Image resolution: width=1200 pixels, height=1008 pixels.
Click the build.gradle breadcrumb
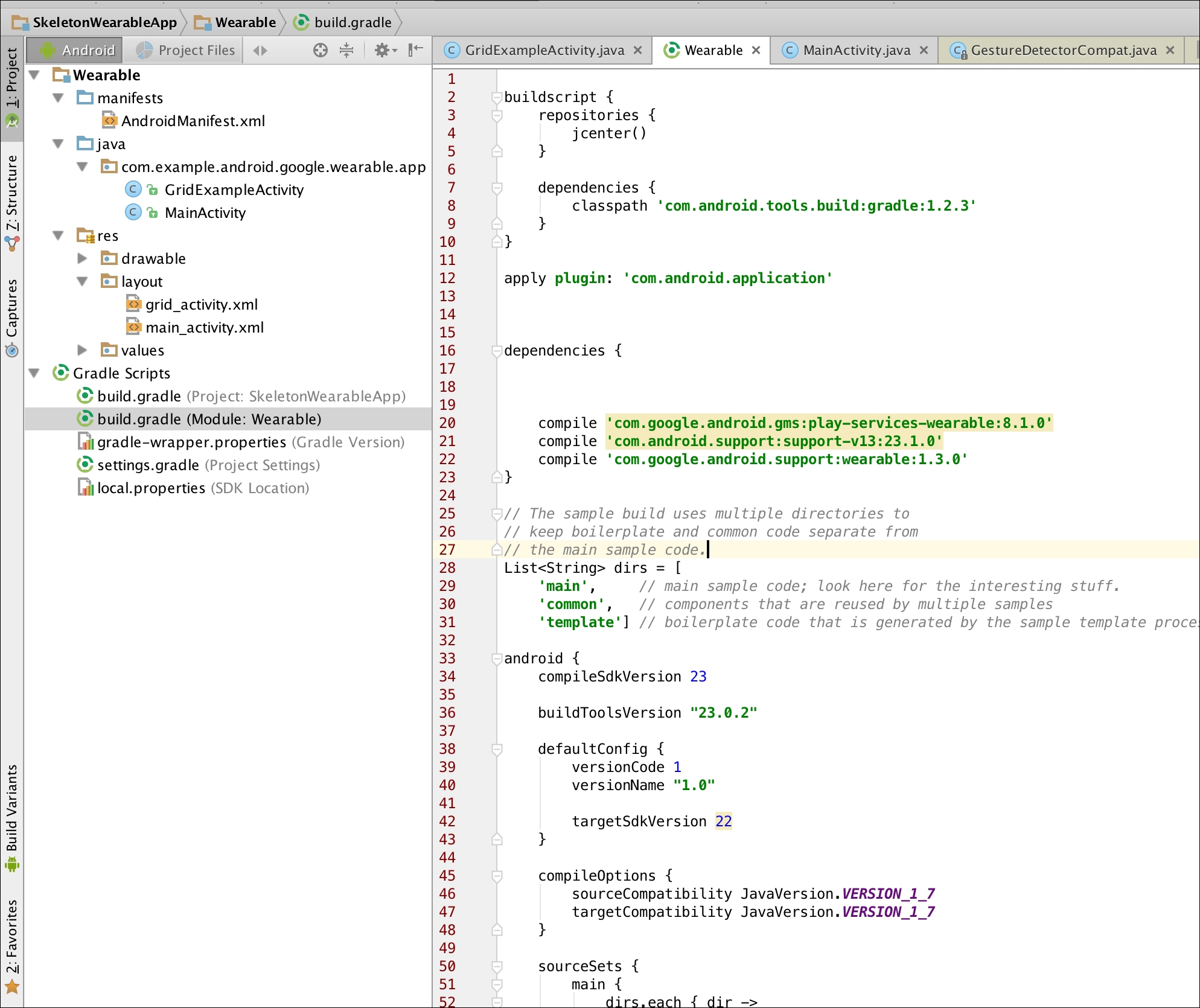(x=343, y=23)
